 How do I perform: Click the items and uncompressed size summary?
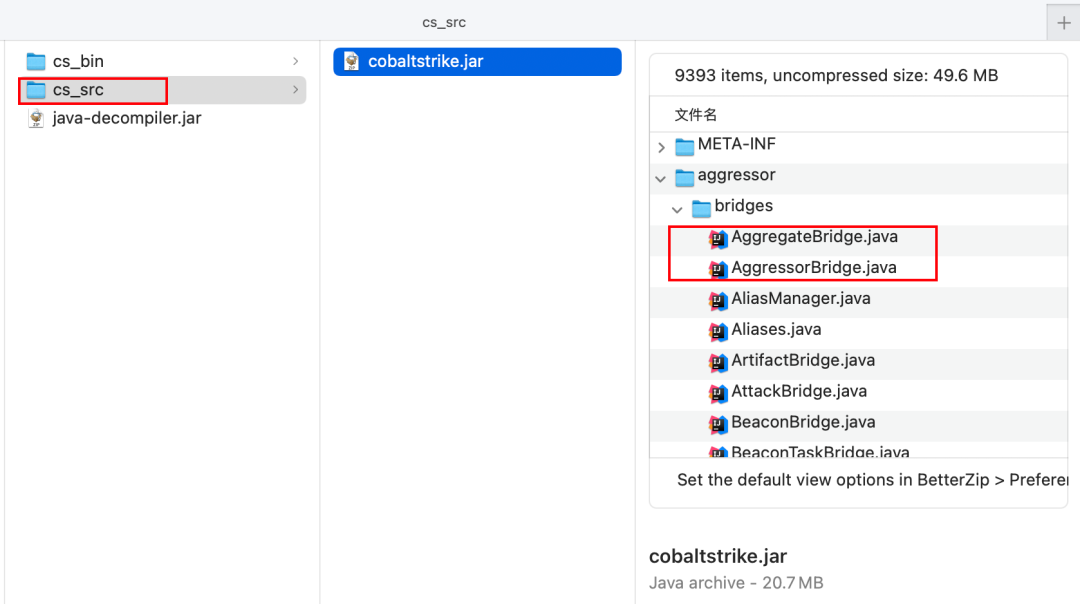[836, 75]
